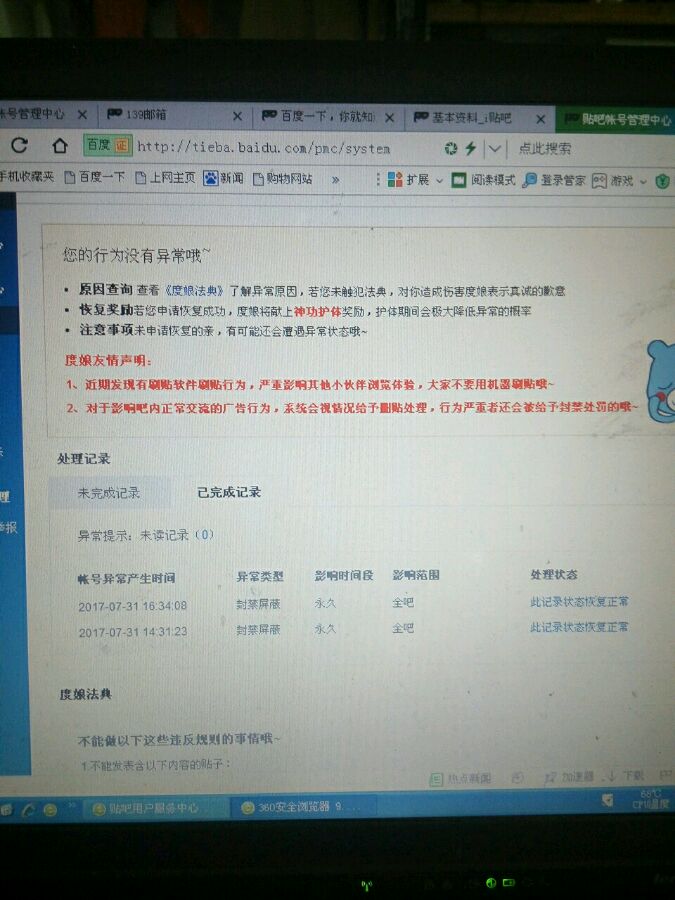Close the leftmost 帐号管理中心 tab

click(x=82, y=115)
